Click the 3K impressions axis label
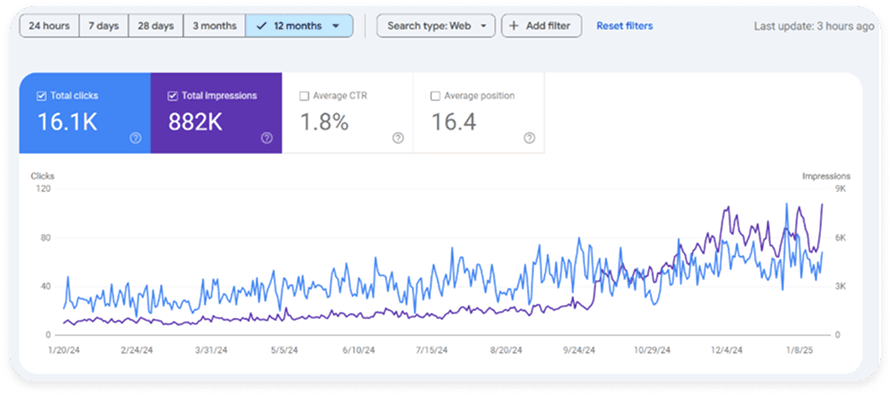 click(840, 286)
